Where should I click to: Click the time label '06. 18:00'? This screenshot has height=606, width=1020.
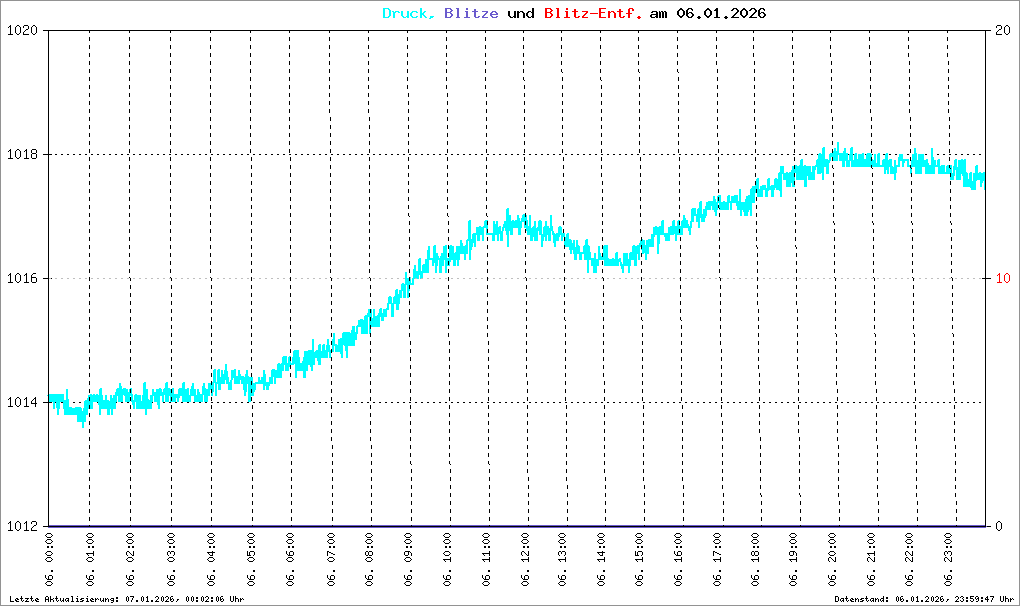[x=756, y=560]
